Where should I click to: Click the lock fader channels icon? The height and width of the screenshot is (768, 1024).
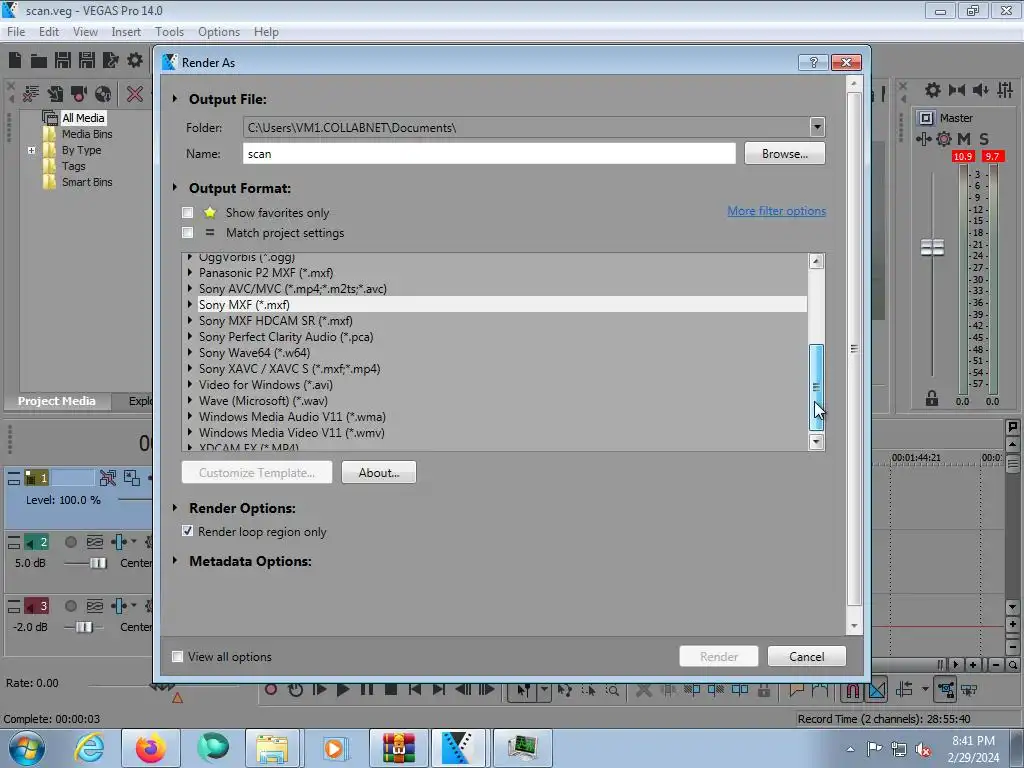point(932,398)
